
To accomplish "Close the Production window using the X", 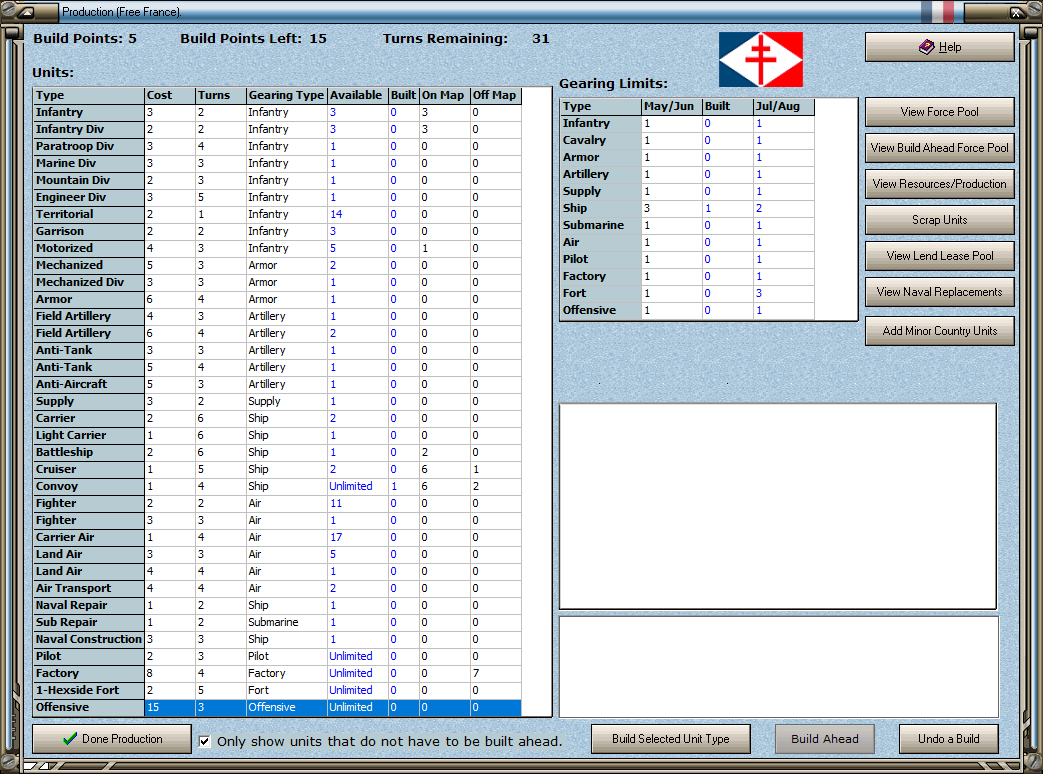I will coord(1016,13).
